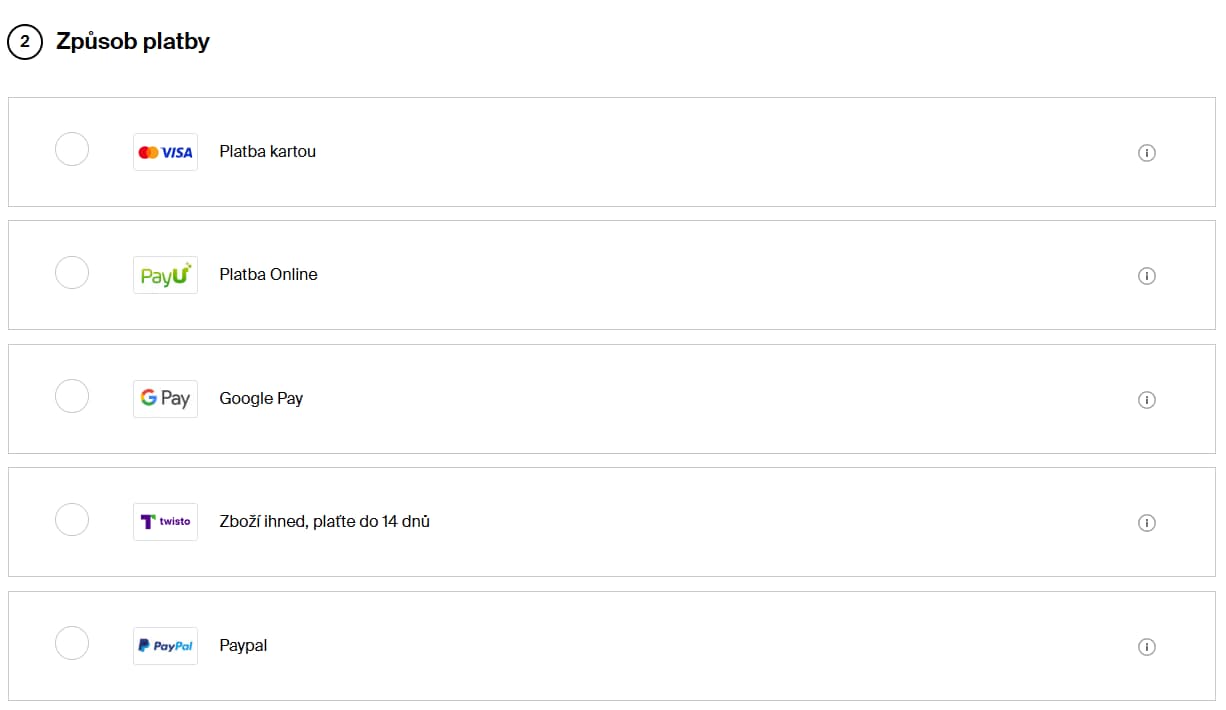
Task: Click the PayPal logo
Action: [x=165, y=646]
